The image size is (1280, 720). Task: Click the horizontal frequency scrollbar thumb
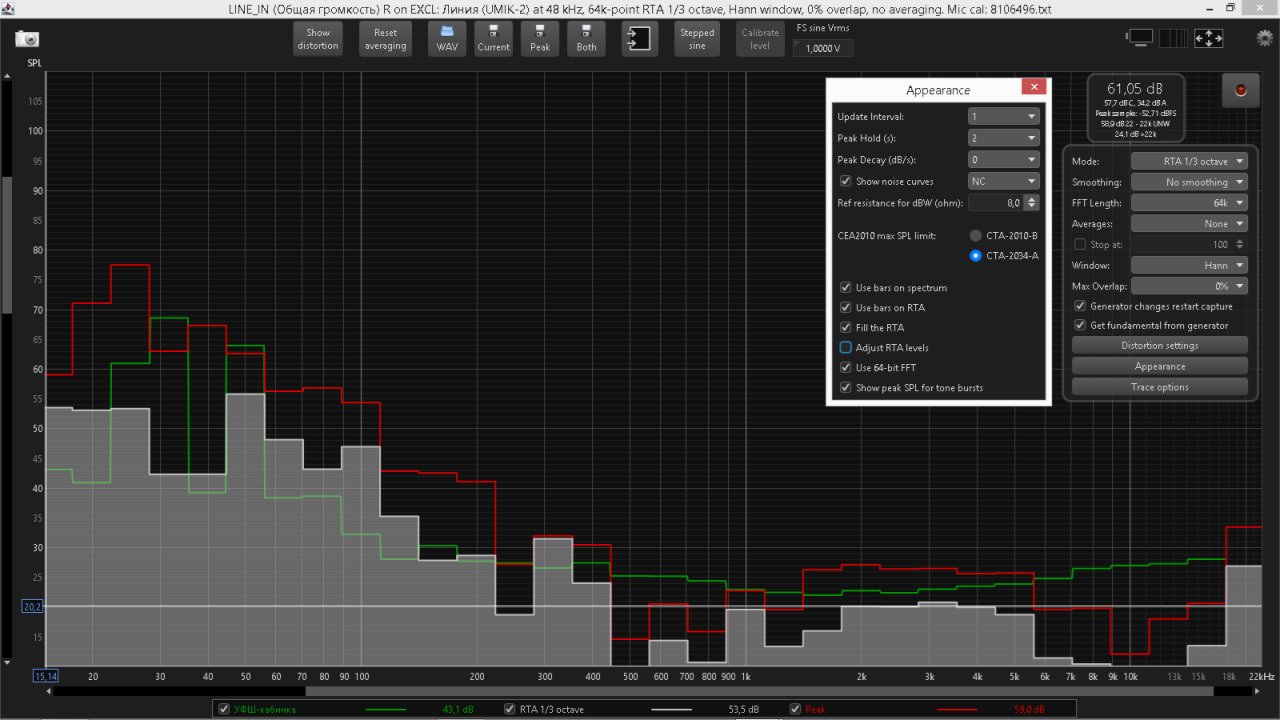tap(759, 691)
